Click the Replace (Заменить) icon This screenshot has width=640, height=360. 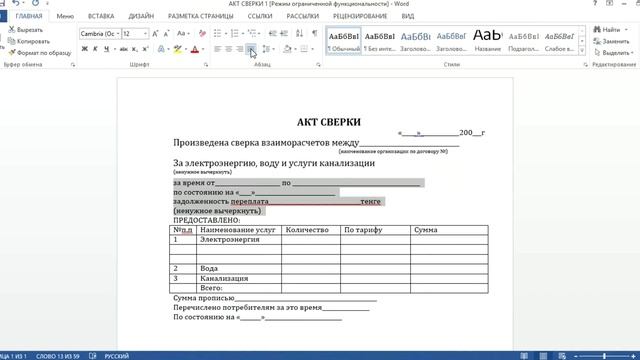pos(597,41)
